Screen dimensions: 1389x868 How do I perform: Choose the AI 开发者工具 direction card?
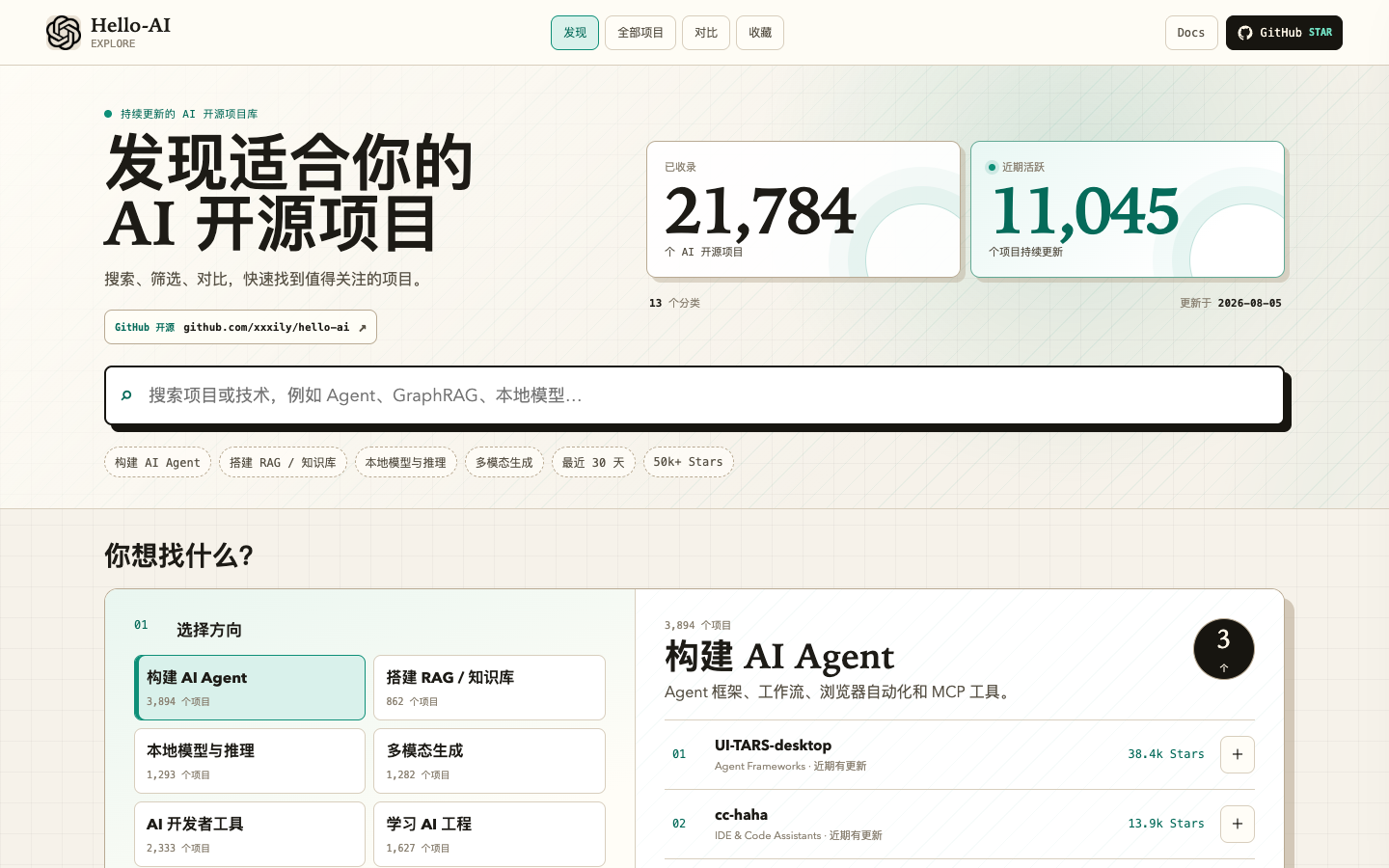pyautogui.click(x=250, y=834)
